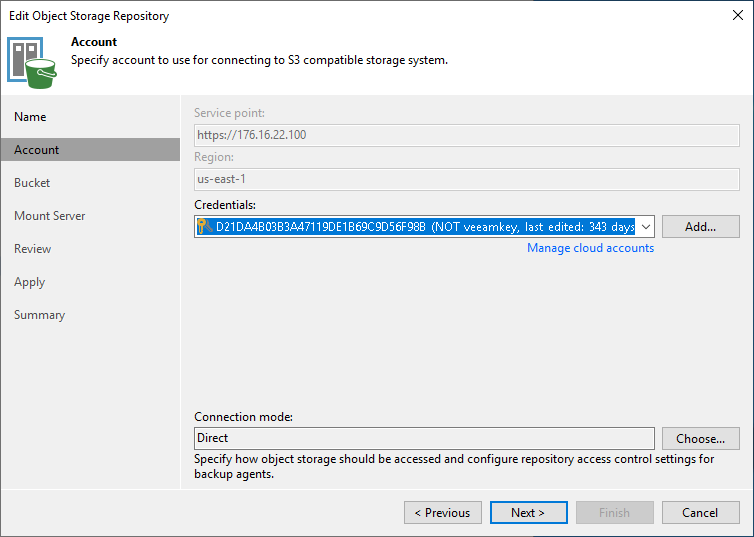Go back with the Previous button
This screenshot has height=537, width=754.
(x=443, y=512)
